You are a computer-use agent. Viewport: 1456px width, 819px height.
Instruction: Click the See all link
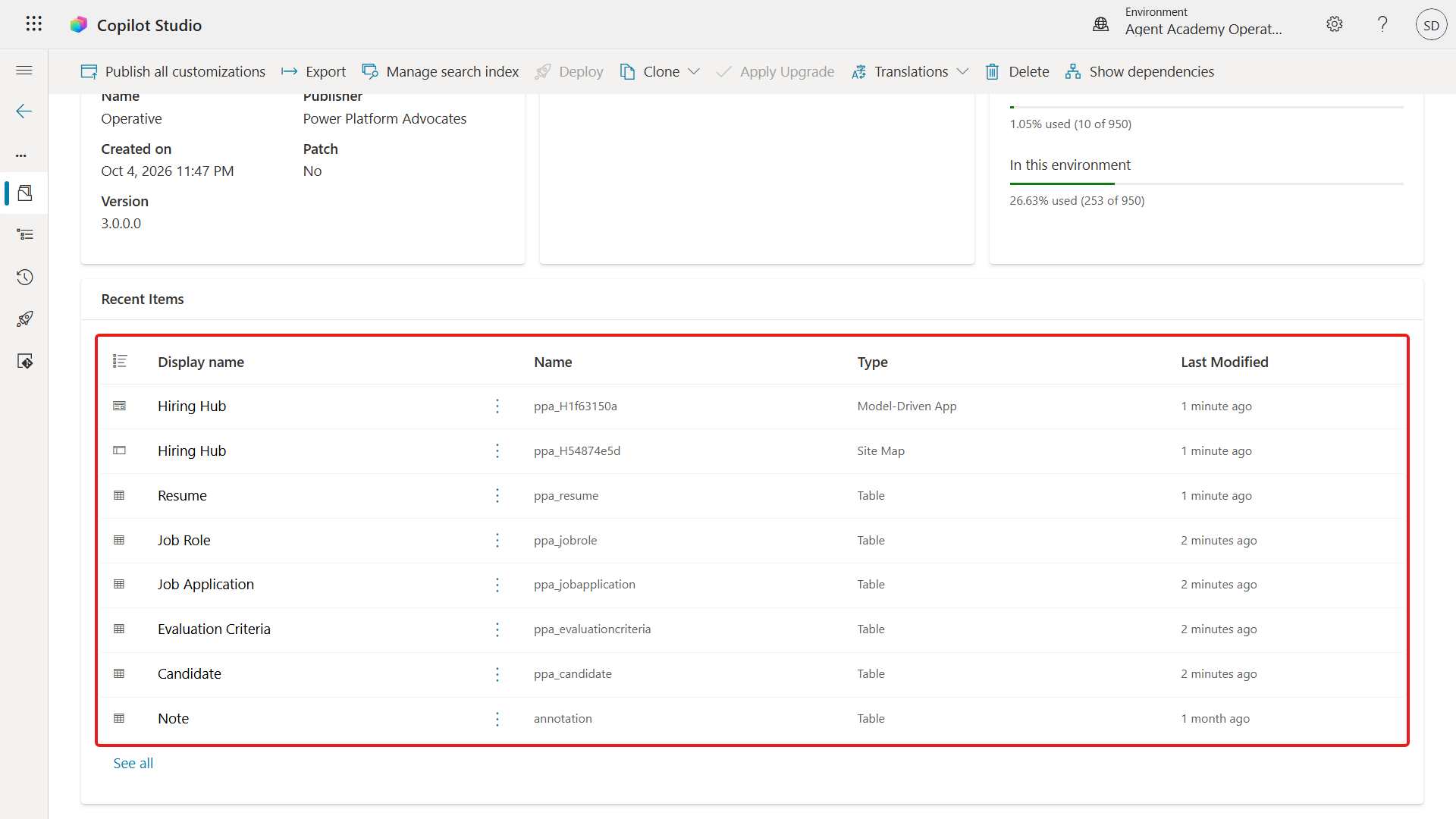pyautogui.click(x=133, y=763)
